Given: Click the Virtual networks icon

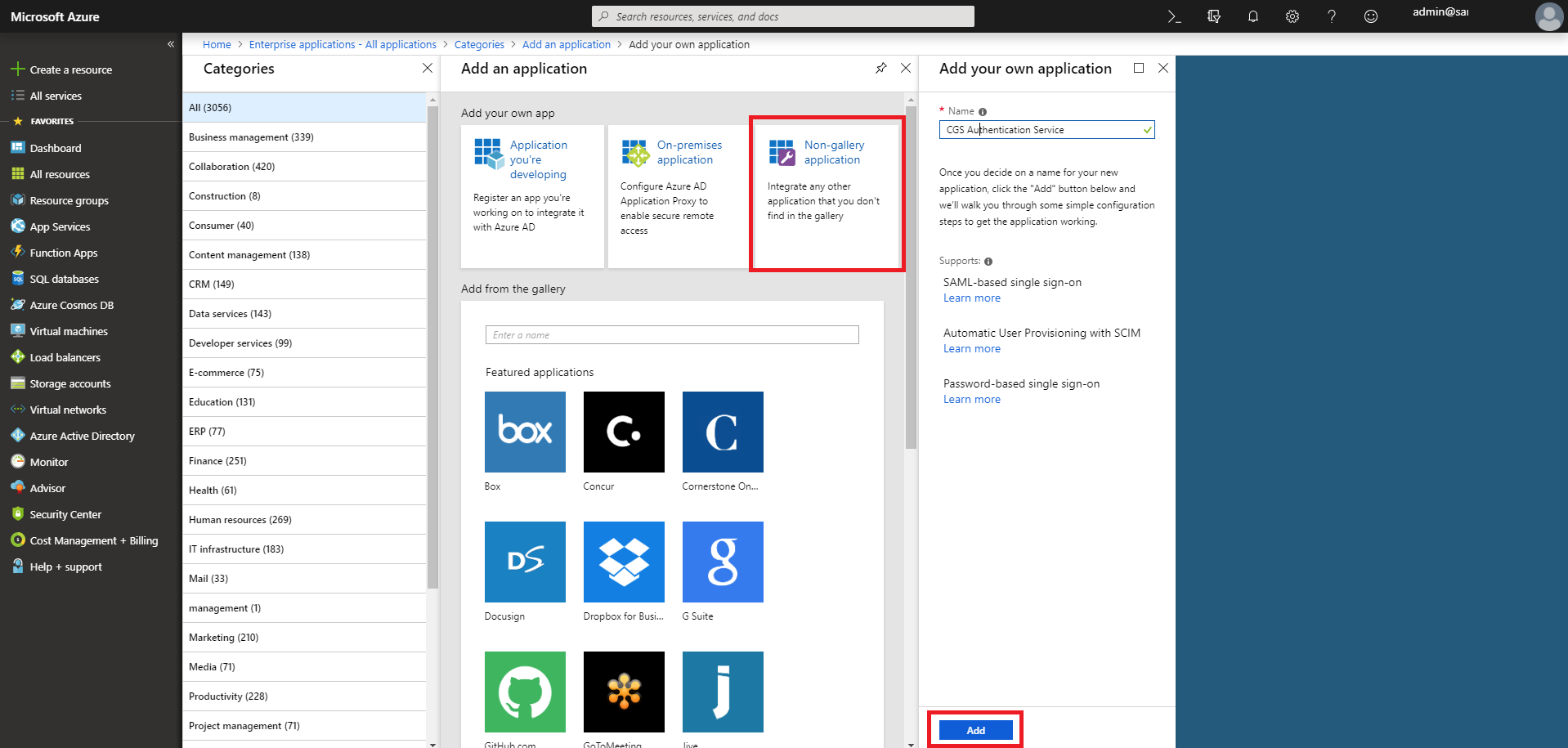Looking at the screenshot, I should point(17,409).
